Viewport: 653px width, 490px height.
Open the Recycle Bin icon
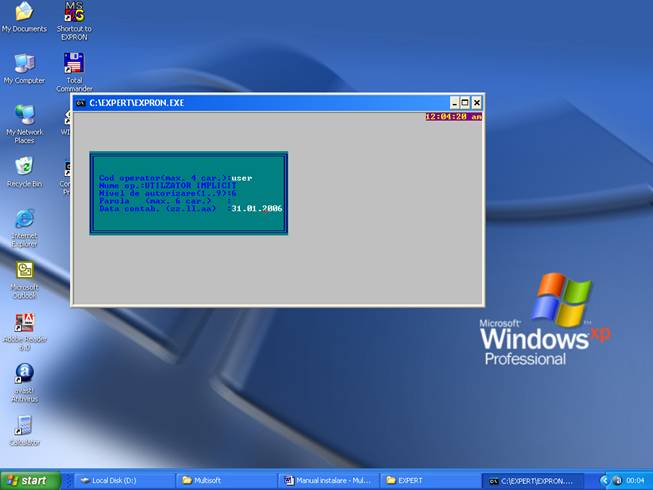[24, 172]
